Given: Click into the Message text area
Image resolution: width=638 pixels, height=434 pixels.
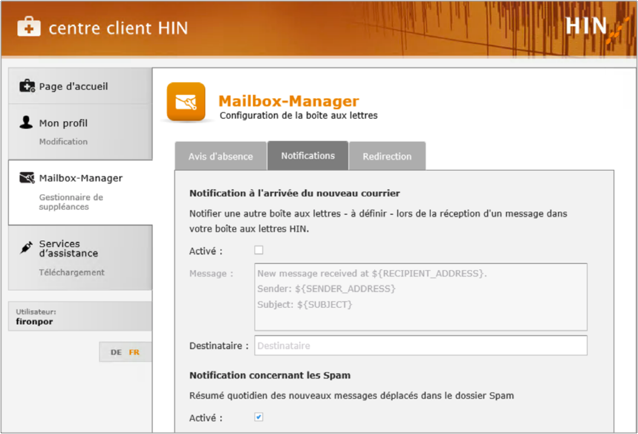Looking at the screenshot, I should [x=421, y=297].
